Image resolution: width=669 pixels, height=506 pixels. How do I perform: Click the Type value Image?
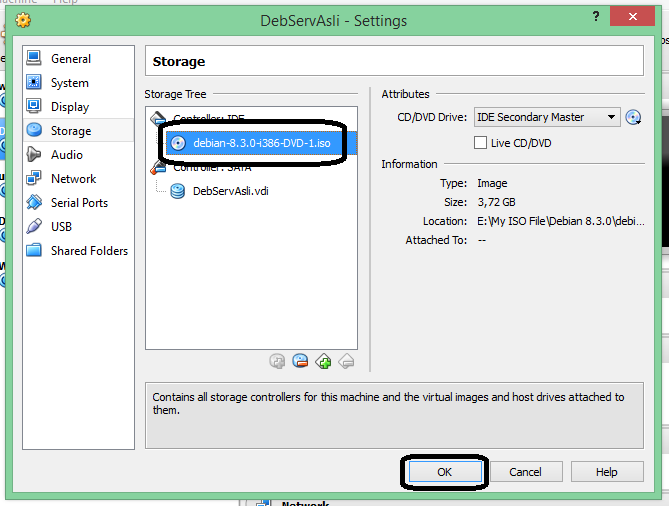pos(492,183)
